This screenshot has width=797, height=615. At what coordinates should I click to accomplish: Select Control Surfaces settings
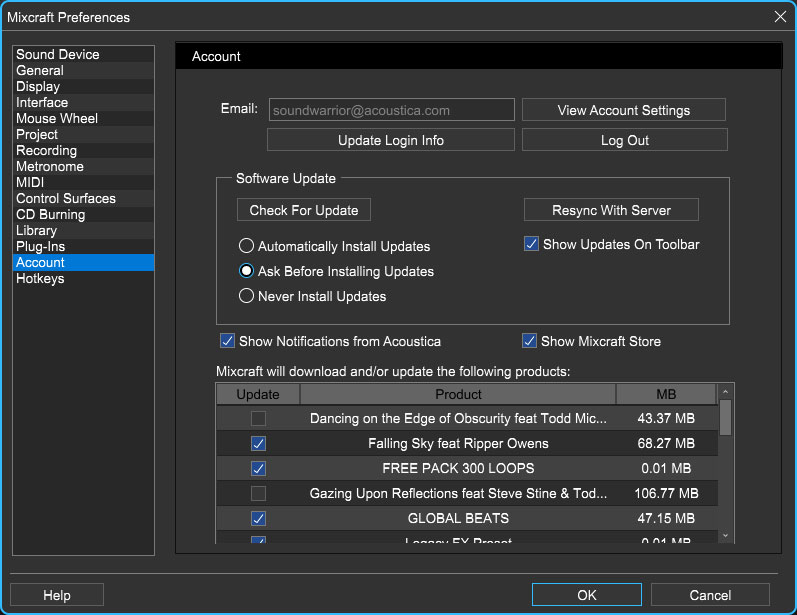click(x=83, y=199)
